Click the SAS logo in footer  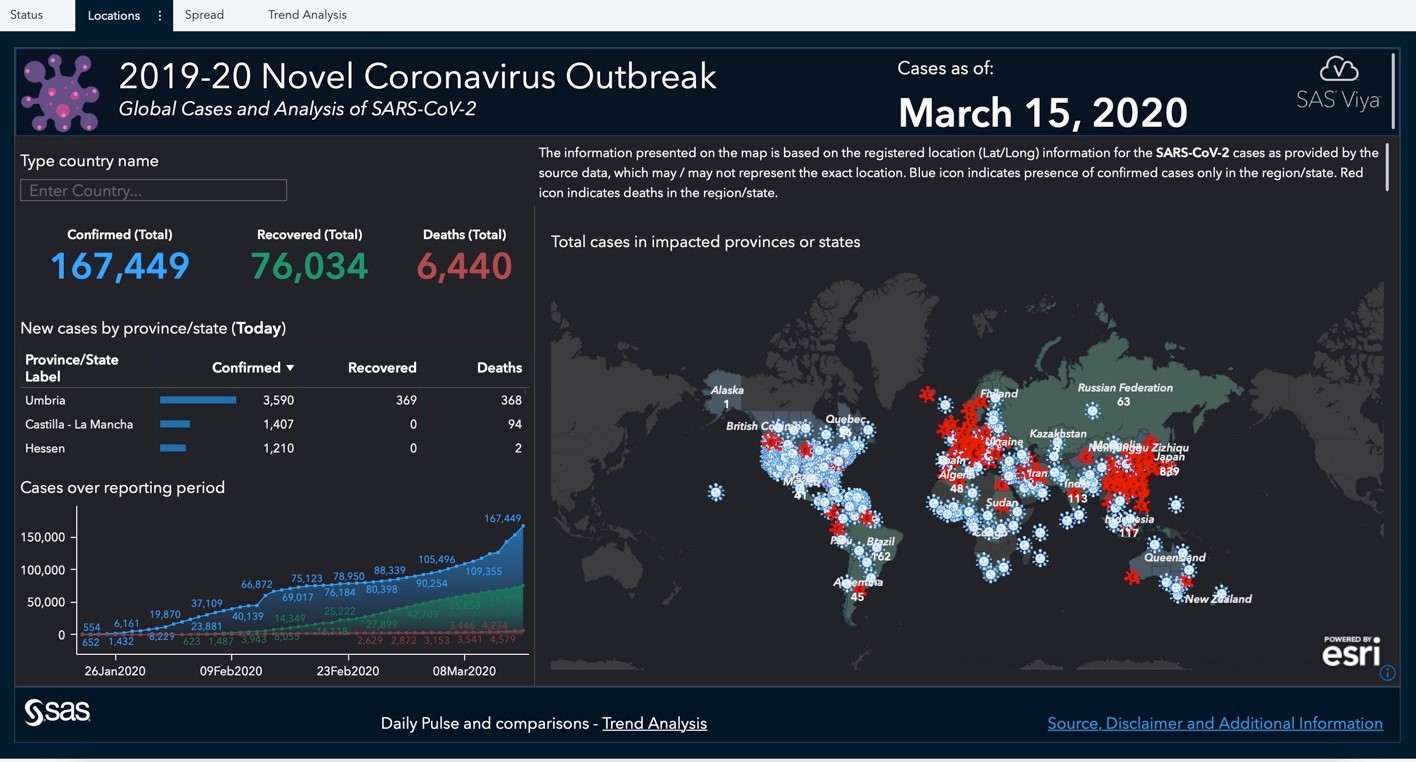[57, 712]
